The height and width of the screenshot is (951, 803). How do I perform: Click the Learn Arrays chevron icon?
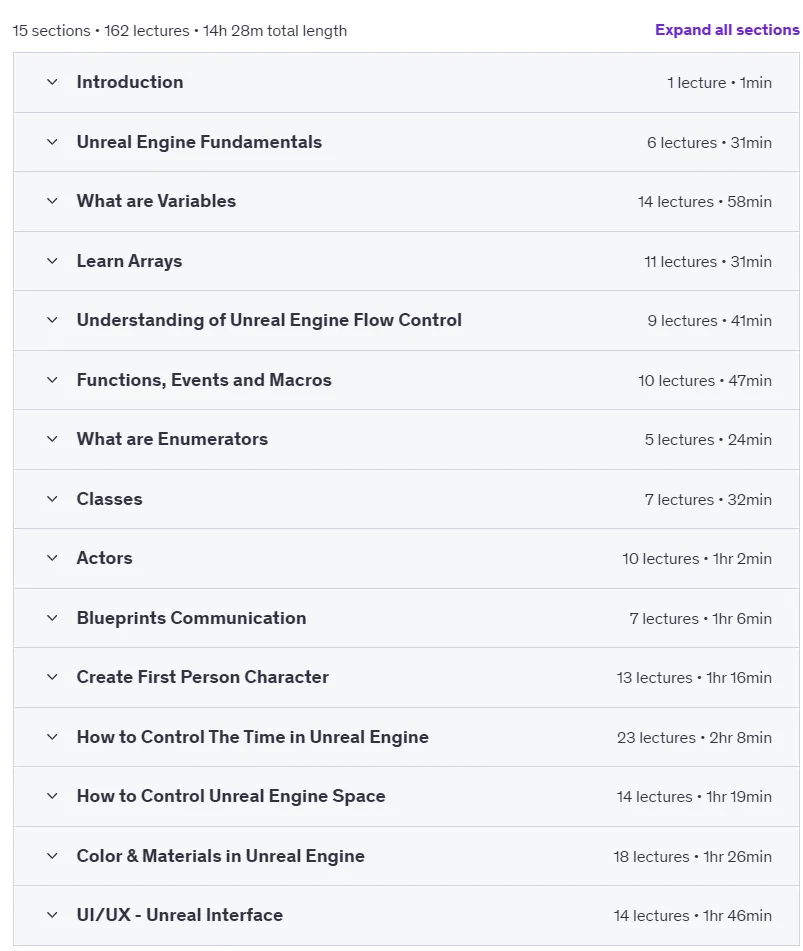(52, 261)
